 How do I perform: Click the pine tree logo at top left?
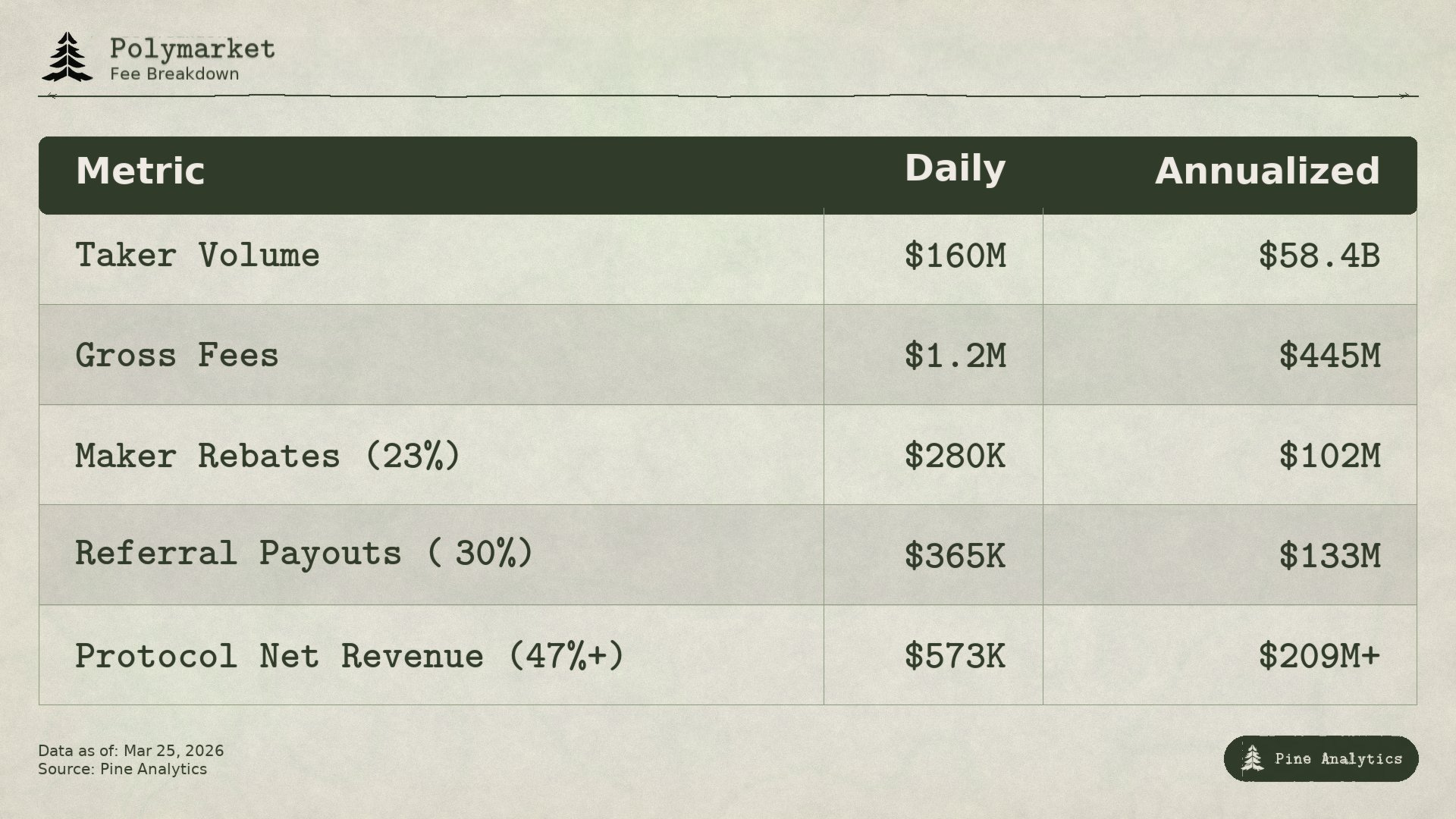[x=67, y=57]
